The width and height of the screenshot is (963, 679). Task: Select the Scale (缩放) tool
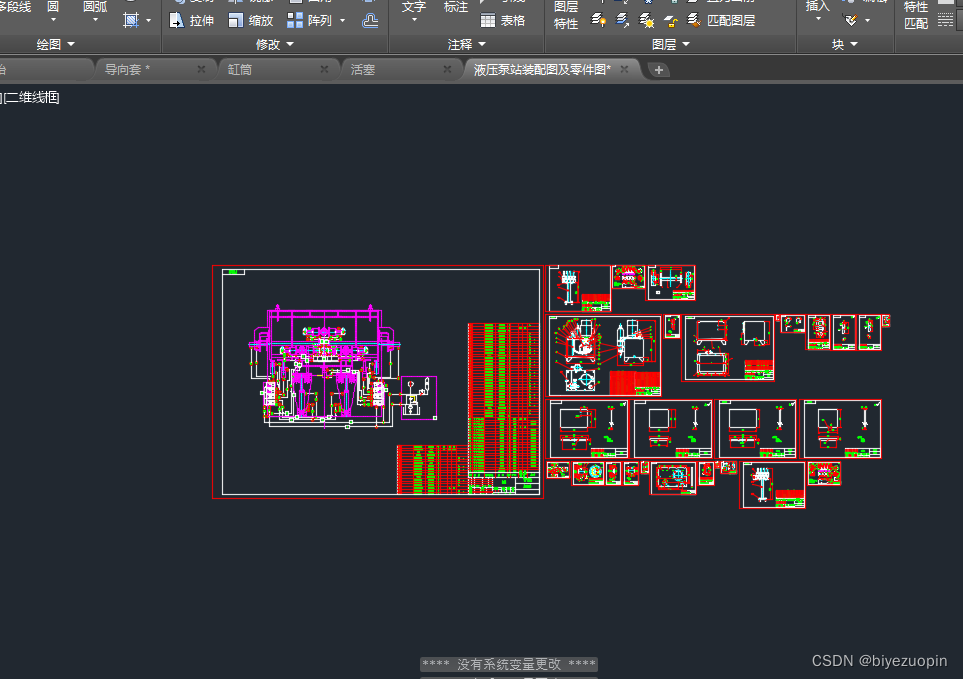pyautogui.click(x=251, y=20)
